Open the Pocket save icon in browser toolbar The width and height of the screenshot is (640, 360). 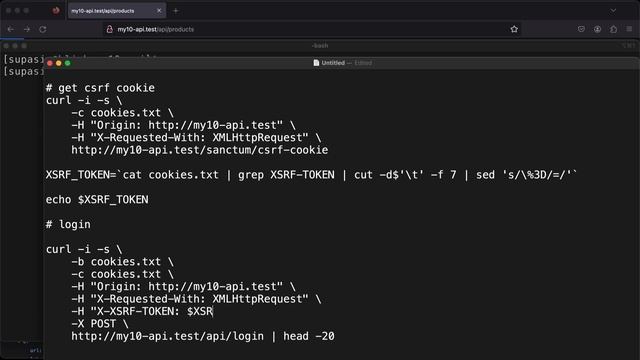coord(581,29)
